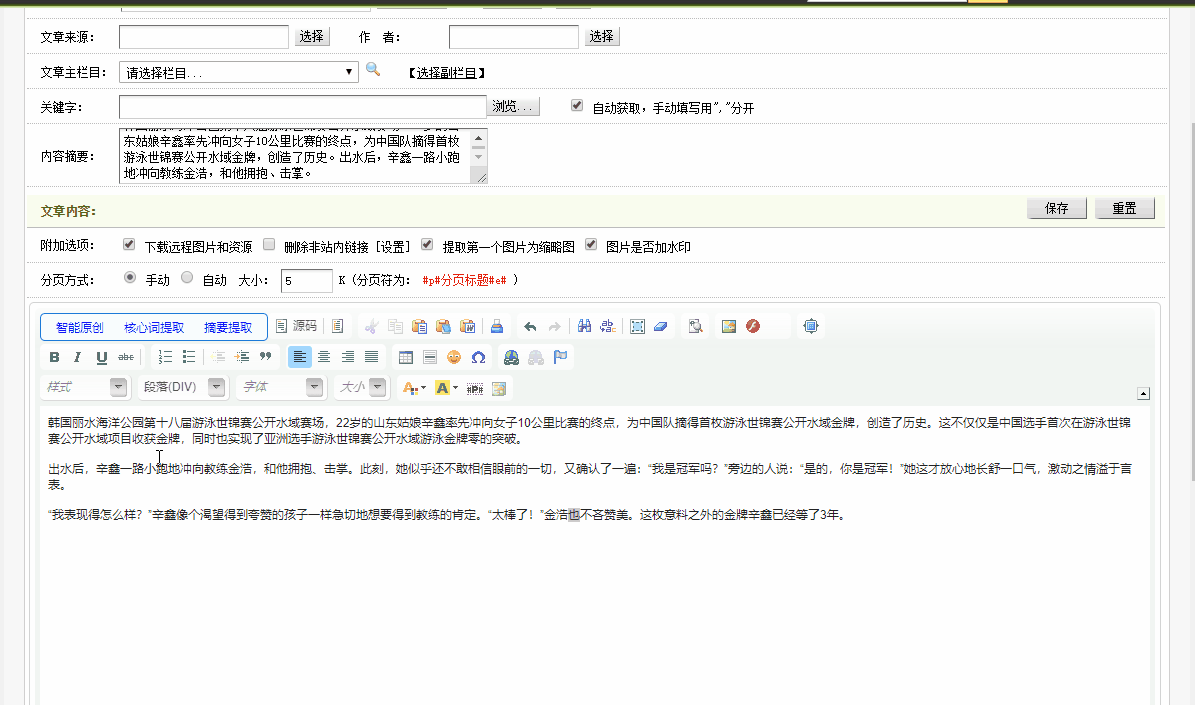This screenshot has height=705, width=1195.
Task: Open main column dropdown 请选择栏目
Action: pos(239,72)
